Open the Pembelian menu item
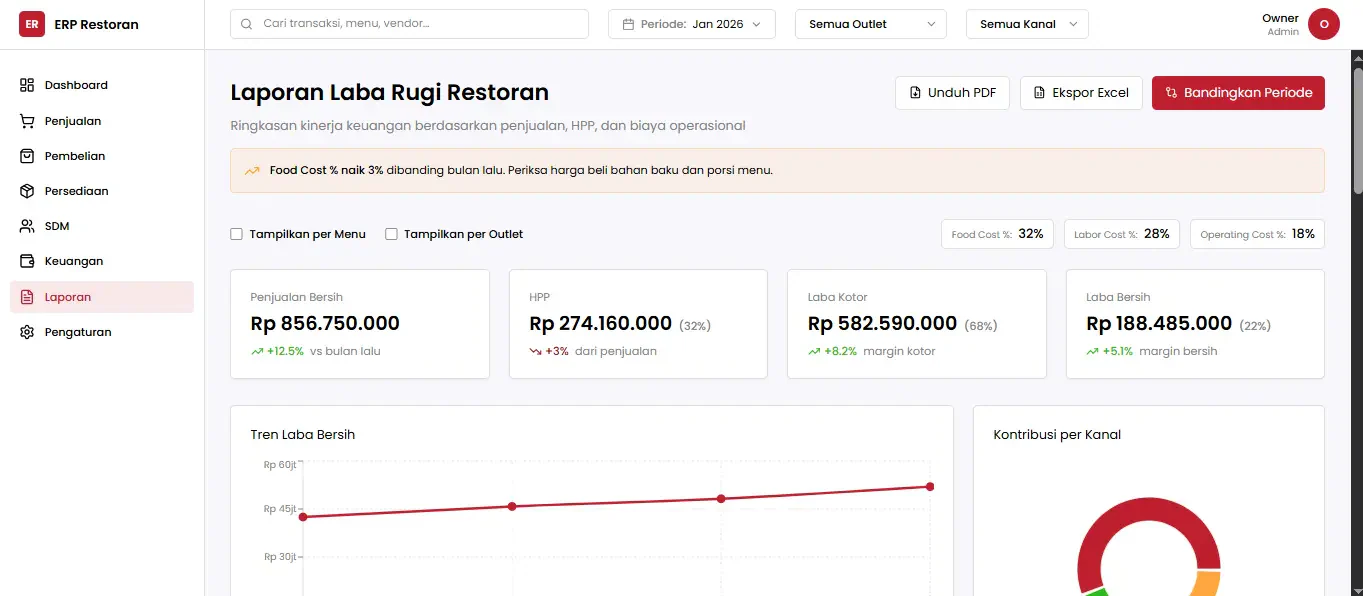1363x596 pixels. pyautogui.click(x=102, y=156)
